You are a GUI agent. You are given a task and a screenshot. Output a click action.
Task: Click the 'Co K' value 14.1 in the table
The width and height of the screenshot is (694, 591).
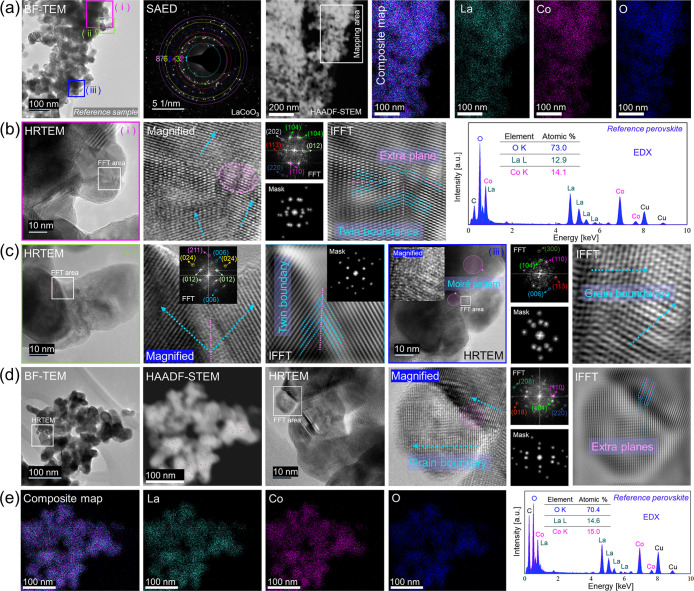pos(559,172)
